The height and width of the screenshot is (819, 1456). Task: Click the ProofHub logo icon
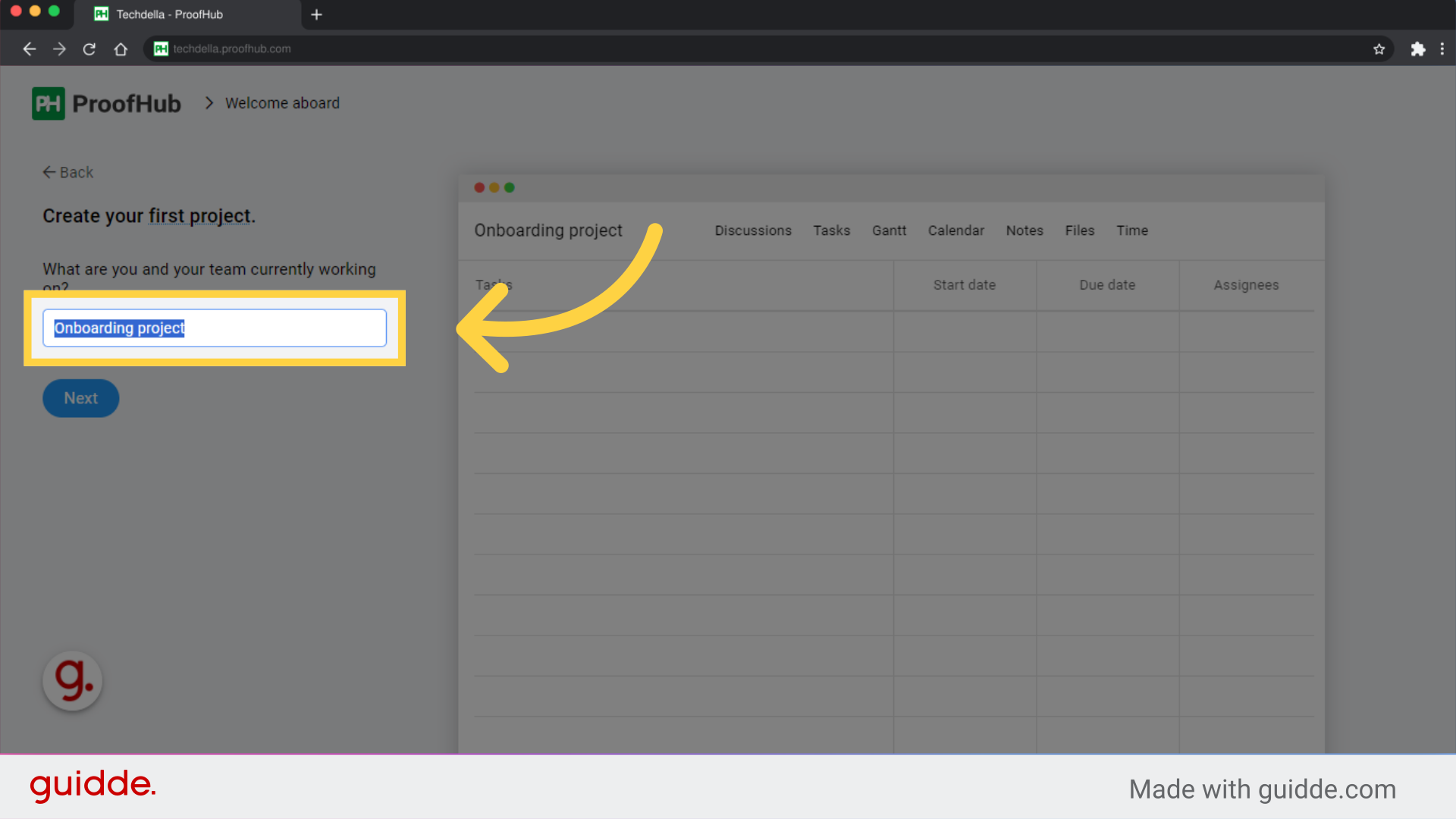(48, 103)
